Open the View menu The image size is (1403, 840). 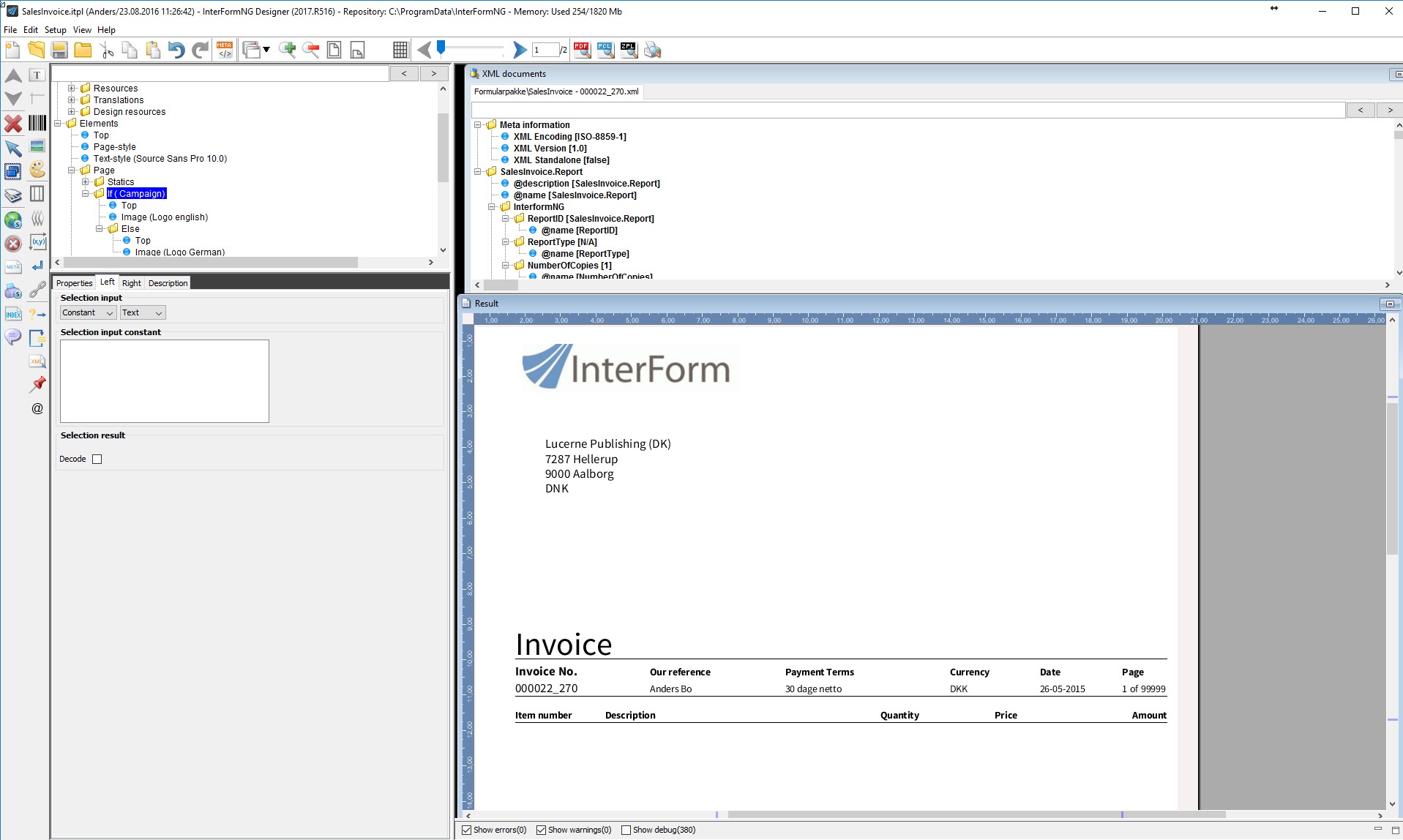point(82,30)
